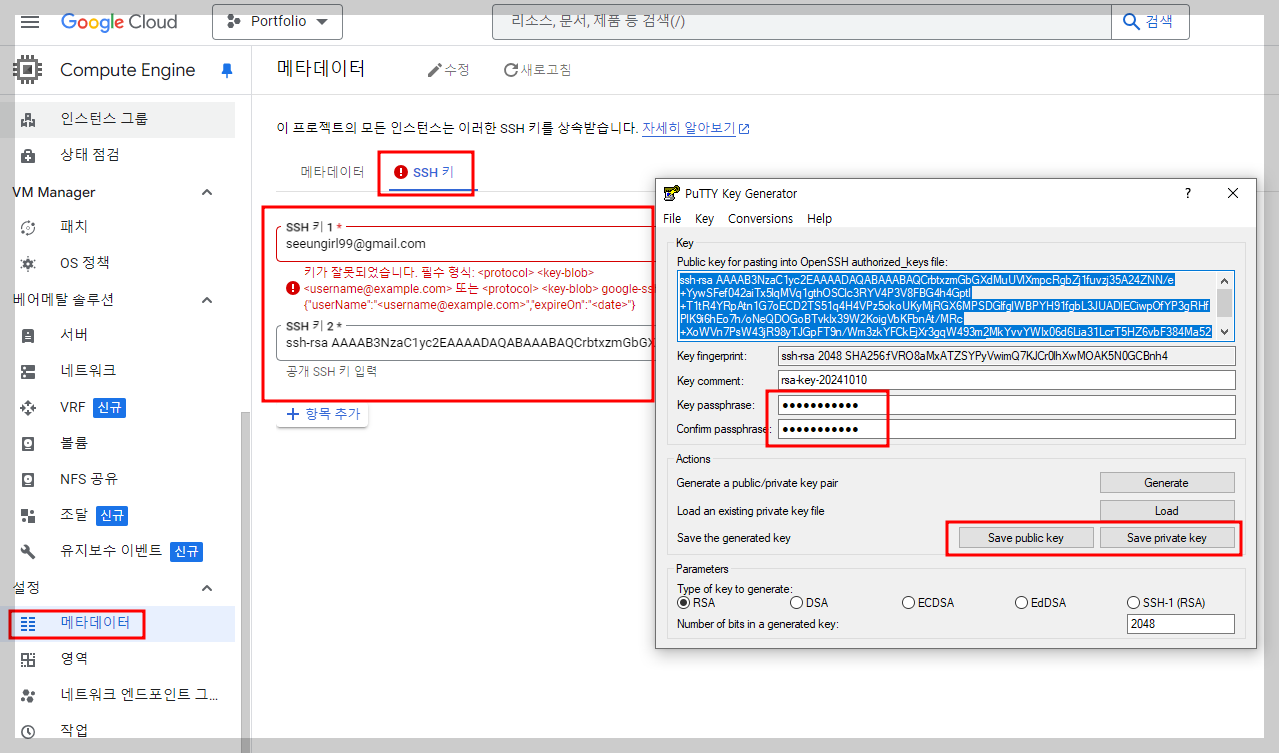Click the public key text box scrollbar
The height and width of the screenshot is (753, 1279).
point(1225,305)
